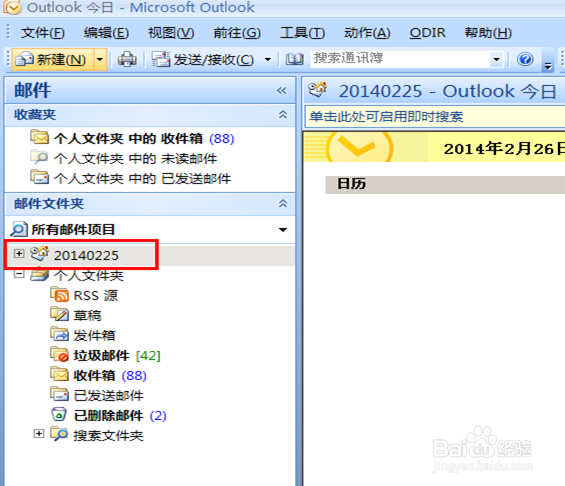Open the 文件(F) menu
The image size is (565, 486).
click(x=43, y=33)
